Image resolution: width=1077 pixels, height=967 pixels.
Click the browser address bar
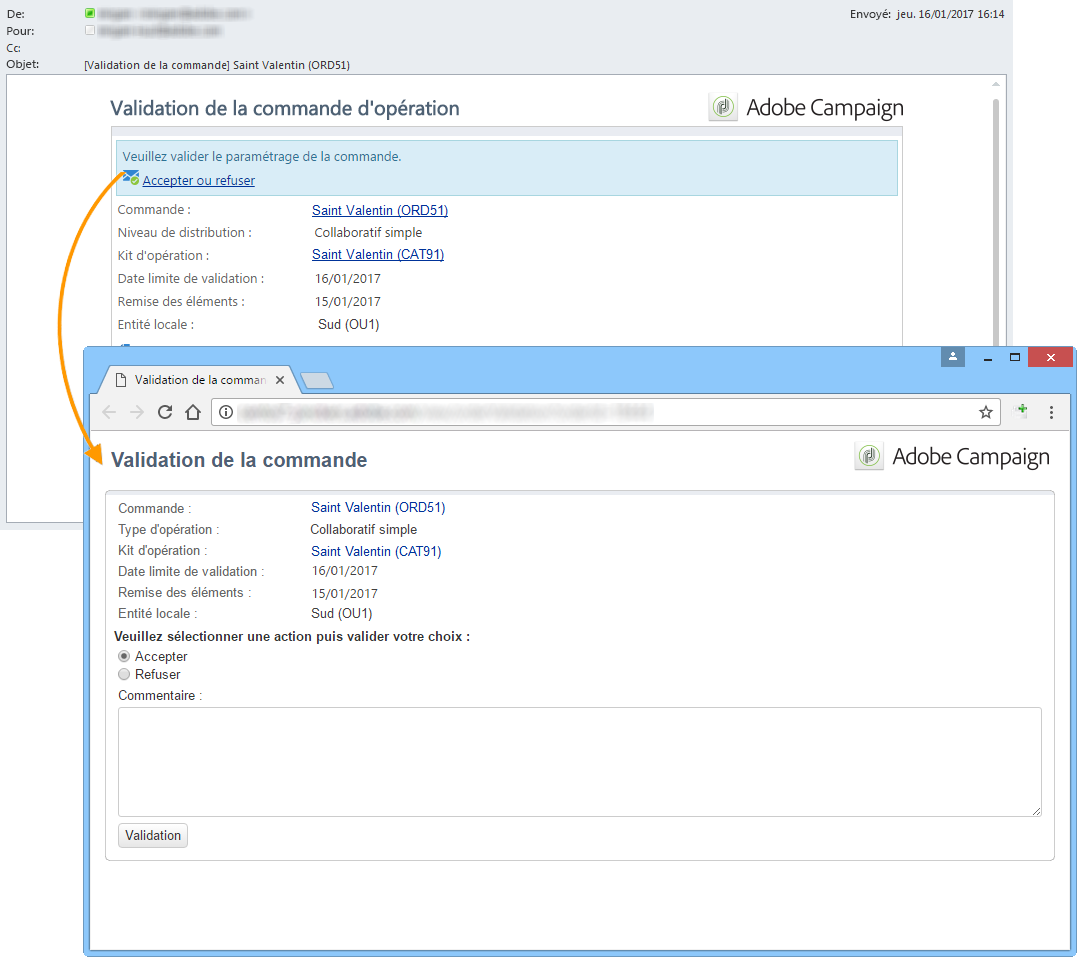[604, 412]
